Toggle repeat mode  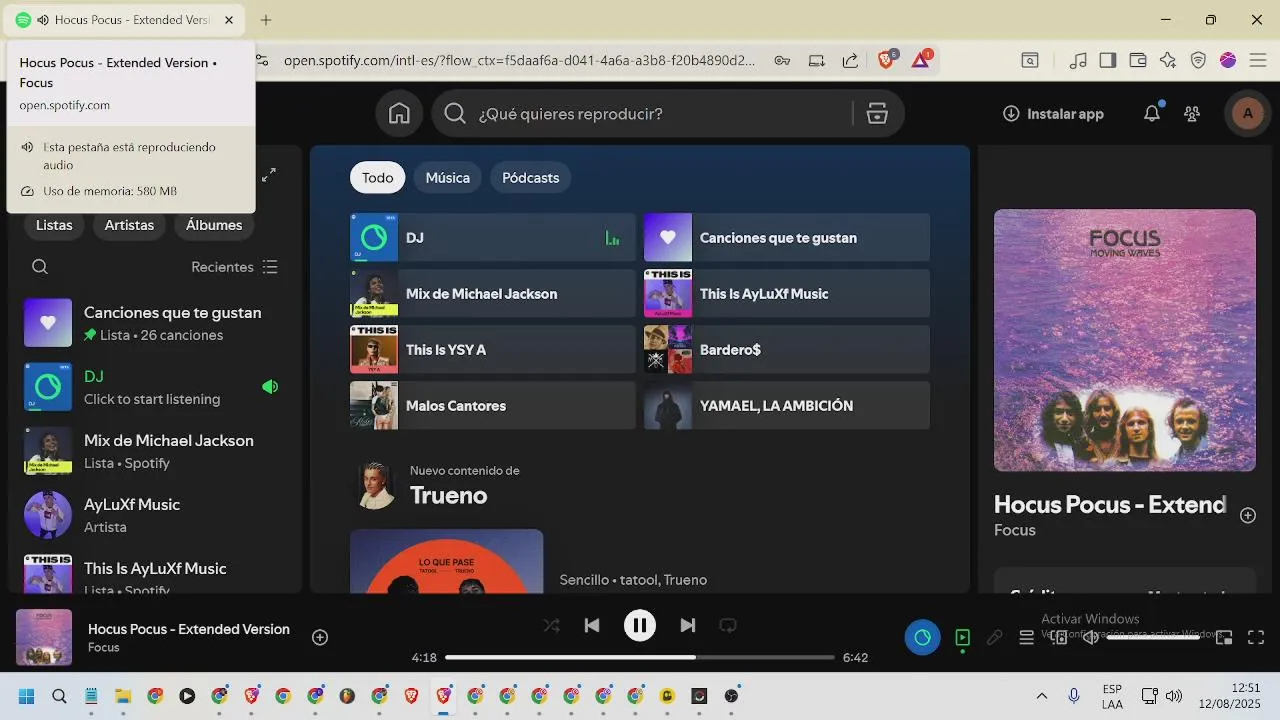[x=728, y=626]
